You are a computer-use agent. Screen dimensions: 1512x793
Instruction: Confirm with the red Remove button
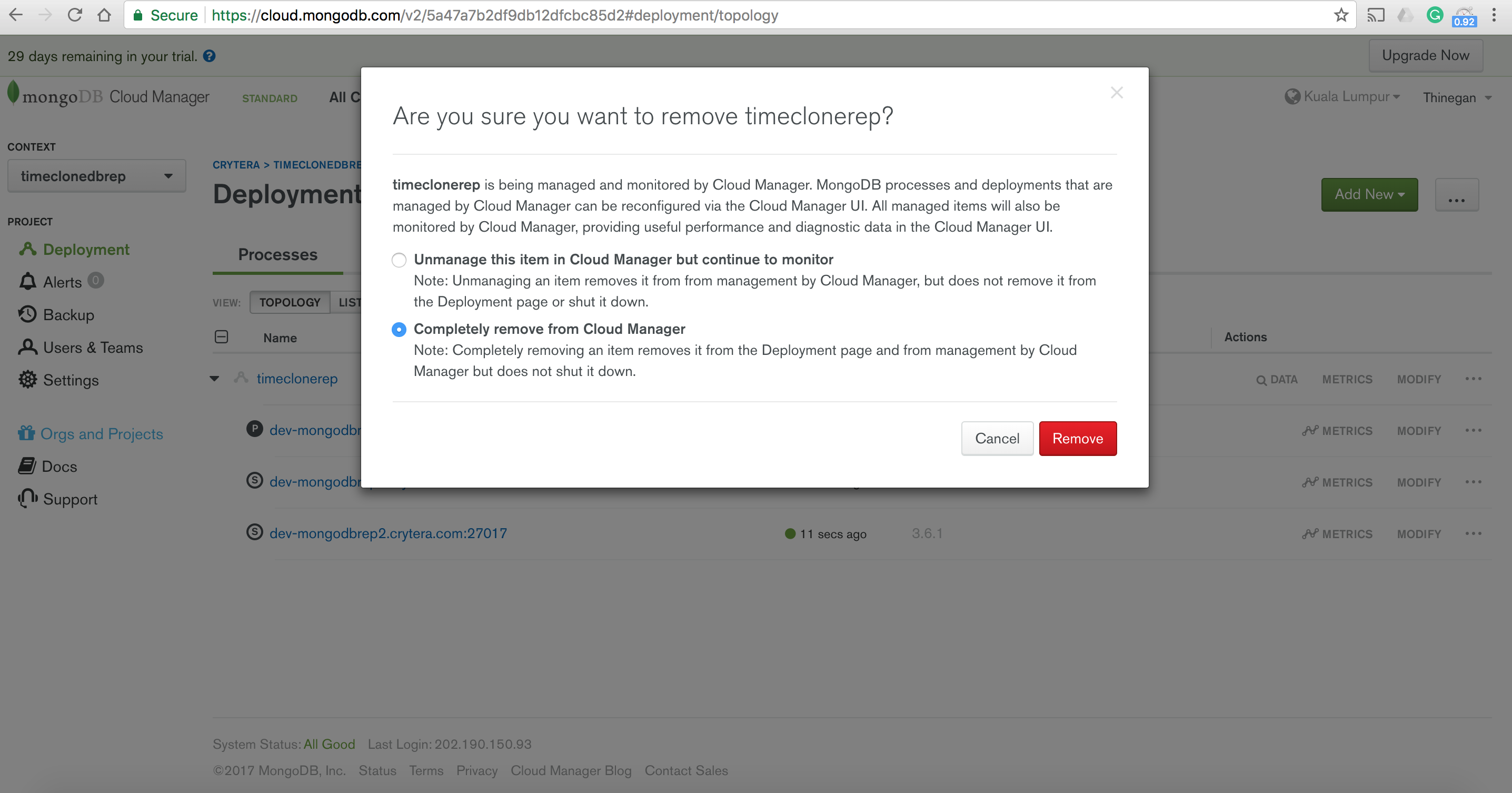(1078, 439)
